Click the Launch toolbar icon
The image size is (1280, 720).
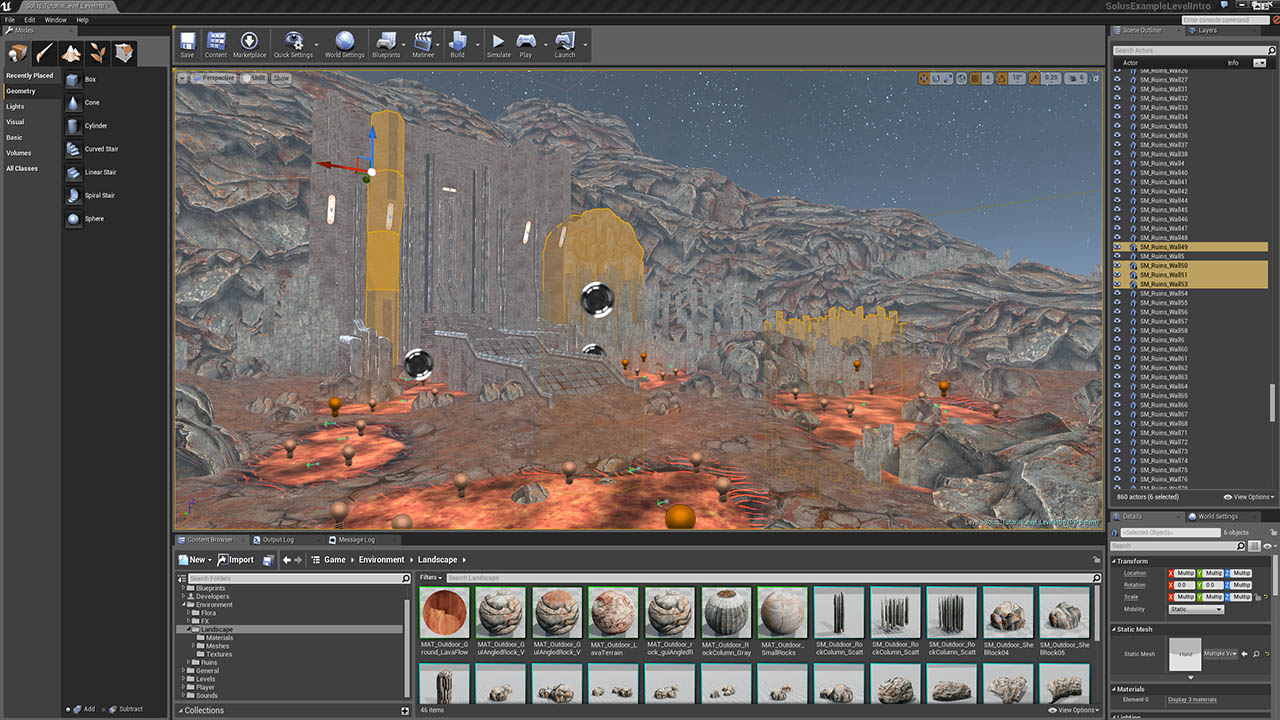pyautogui.click(x=565, y=44)
